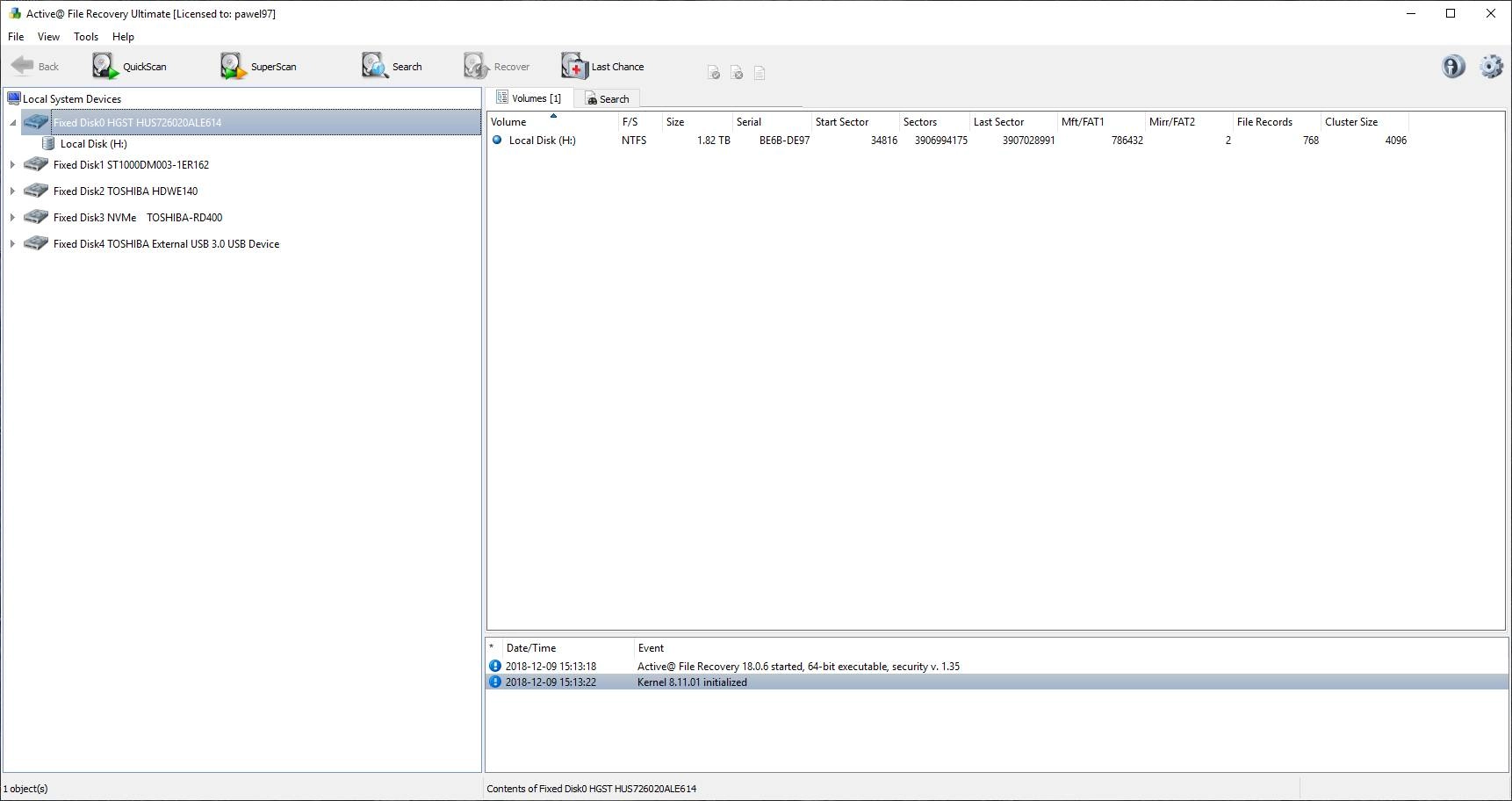Image resolution: width=1512 pixels, height=801 pixels.
Task: Switch to the Search tab
Action: pos(607,98)
